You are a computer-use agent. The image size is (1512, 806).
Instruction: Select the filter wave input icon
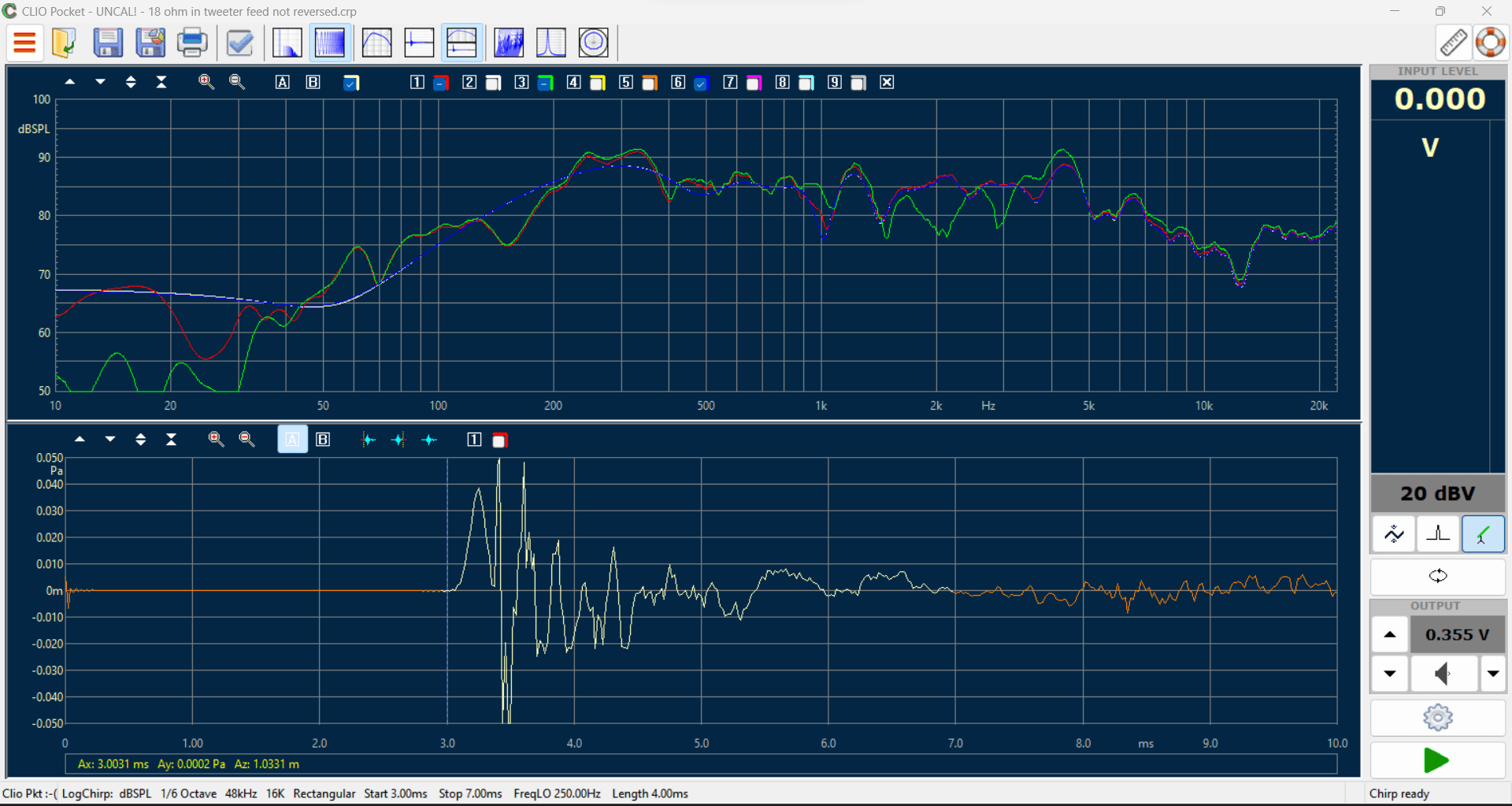(x=1394, y=534)
